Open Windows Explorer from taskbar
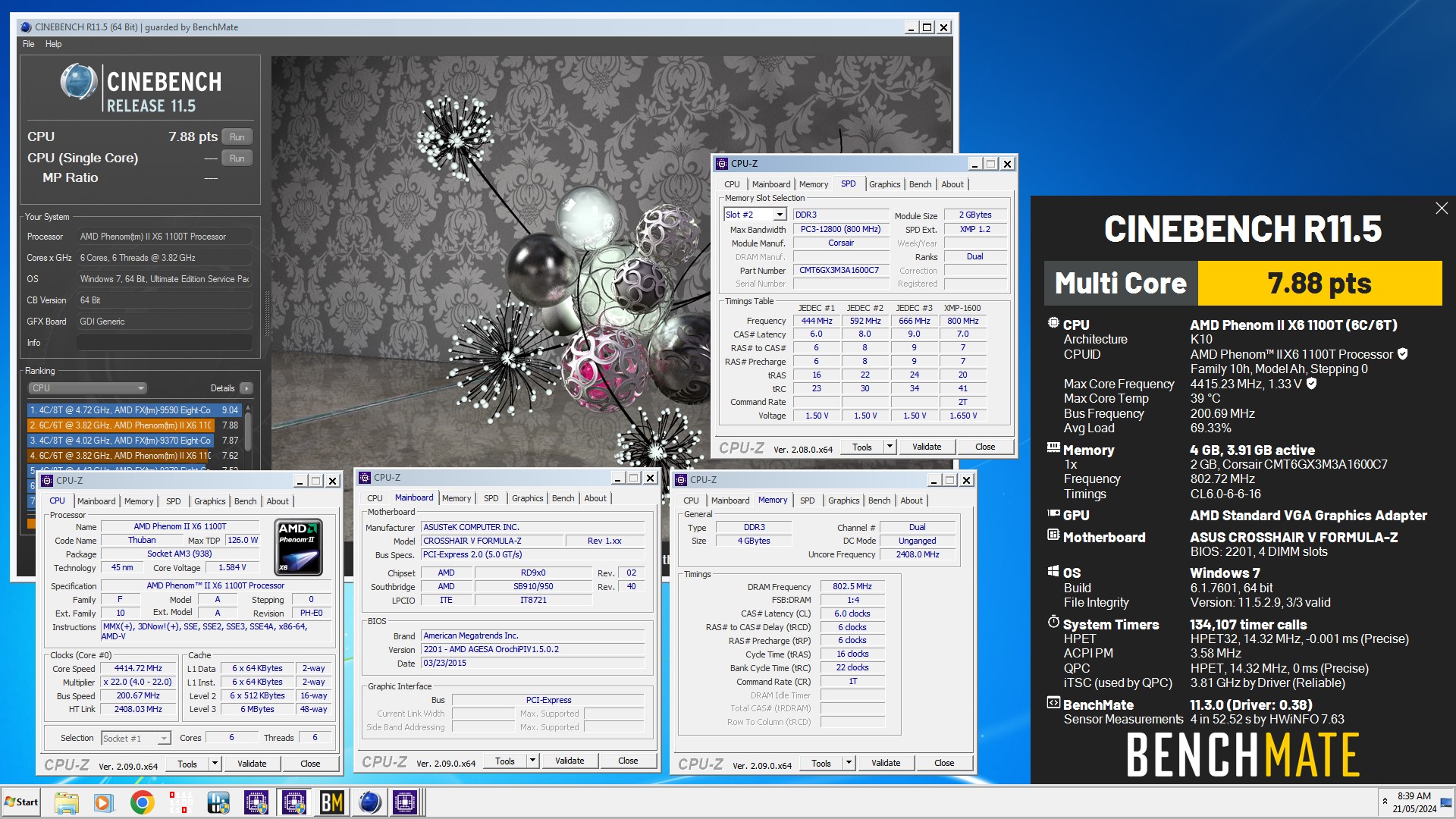Image resolution: width=1456 pixels, height=819 pixels. tap(66, 802)
